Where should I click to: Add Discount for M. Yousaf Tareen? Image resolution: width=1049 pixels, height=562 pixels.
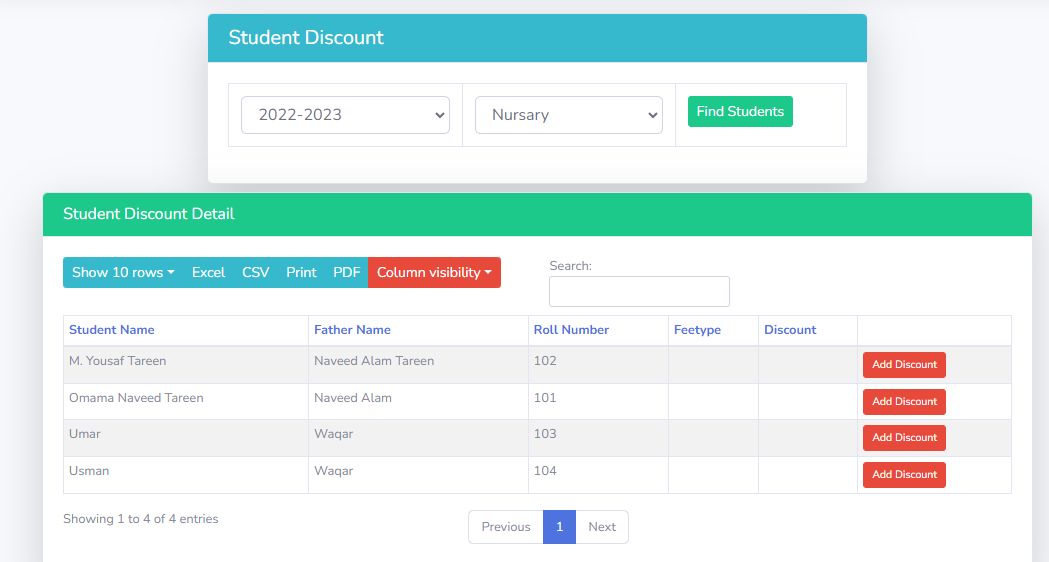[904, 365]
